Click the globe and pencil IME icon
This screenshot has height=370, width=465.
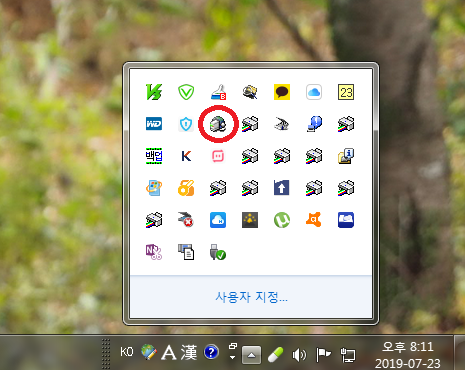tap(149, 352)
